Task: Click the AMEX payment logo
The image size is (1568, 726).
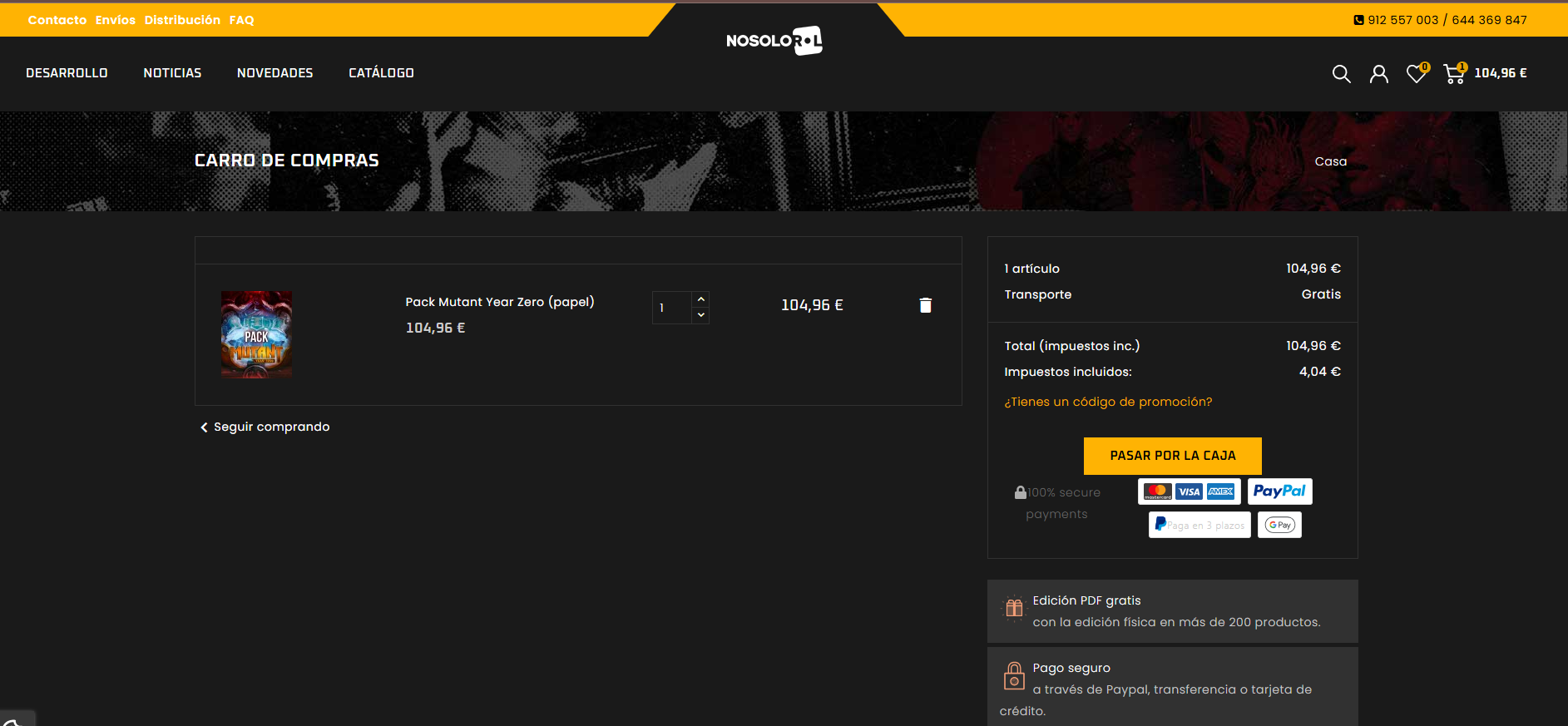Action: 1220,491
